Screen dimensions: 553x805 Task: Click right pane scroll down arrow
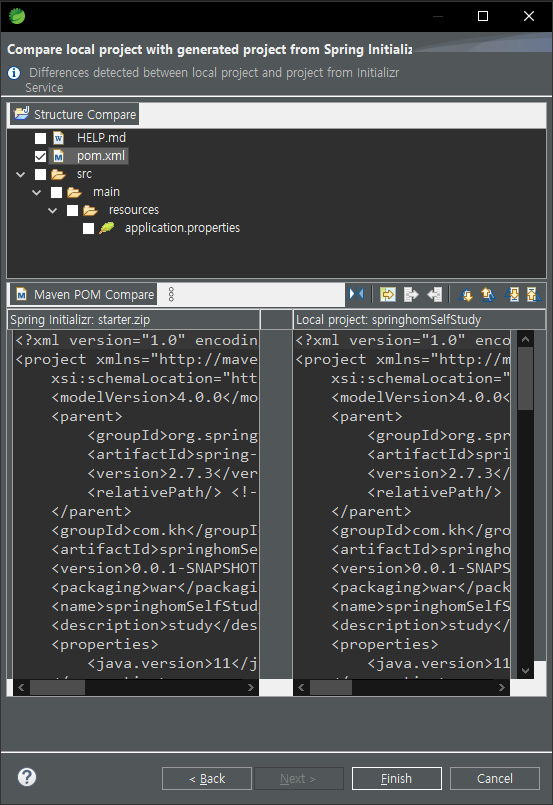coord(525,670)
